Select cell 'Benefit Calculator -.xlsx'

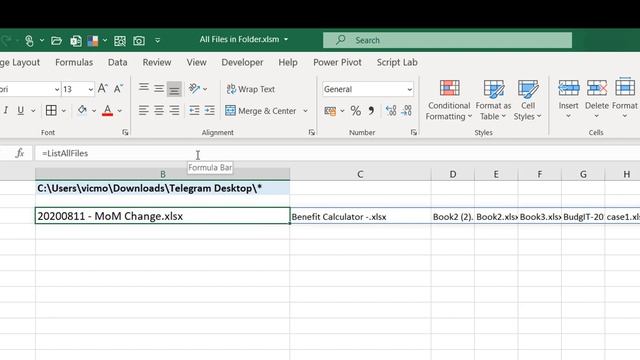coord(360,216)
